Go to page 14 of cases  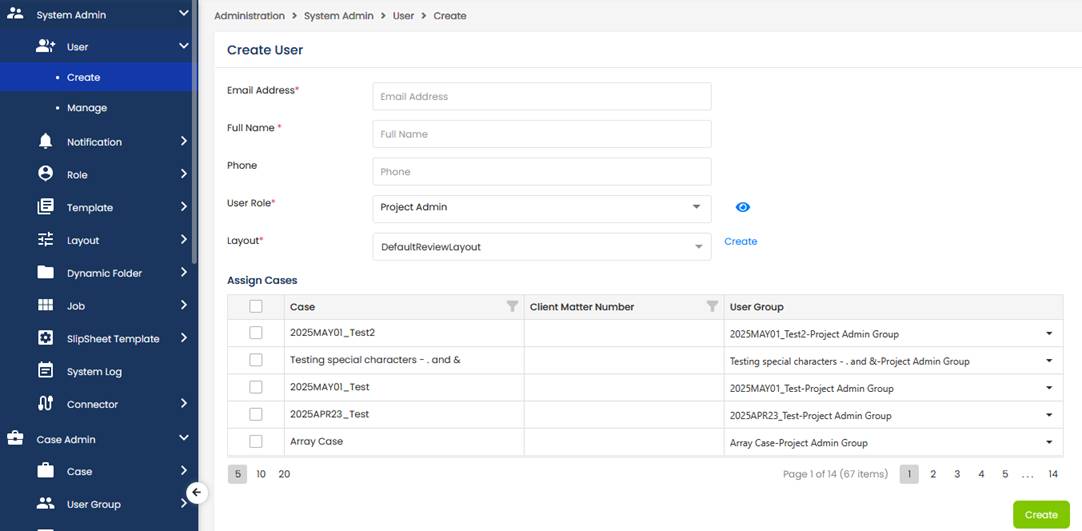click(x=1053, y=474)
